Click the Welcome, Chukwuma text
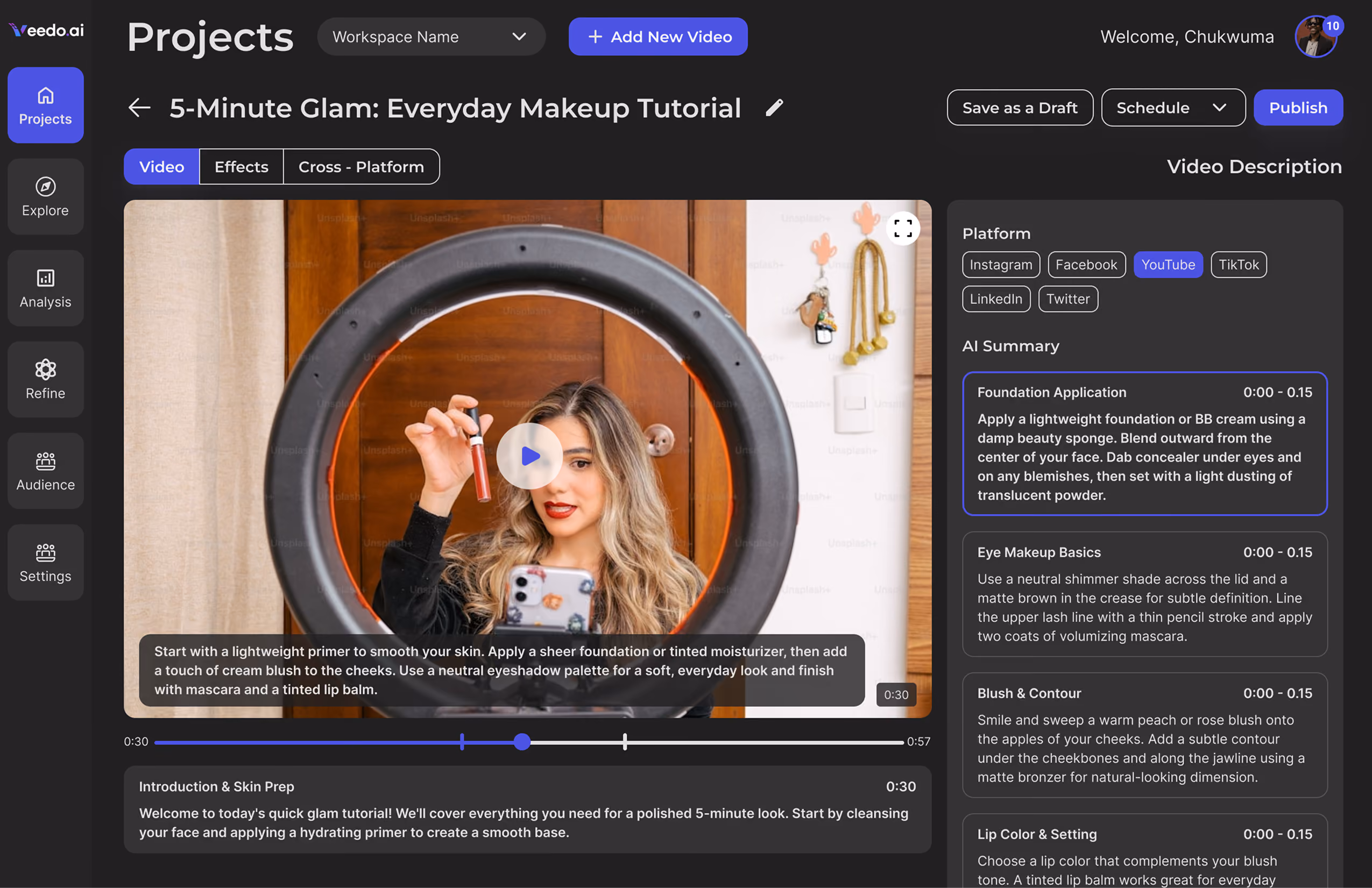The image size is (1372, 888). point(1187,37)
